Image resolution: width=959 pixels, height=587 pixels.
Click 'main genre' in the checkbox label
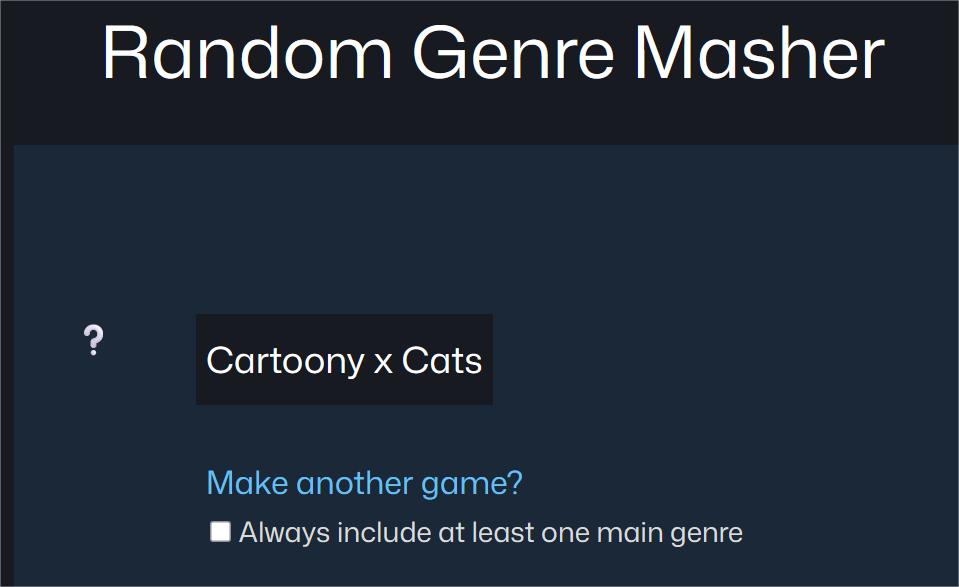click(x=670, y=532)
